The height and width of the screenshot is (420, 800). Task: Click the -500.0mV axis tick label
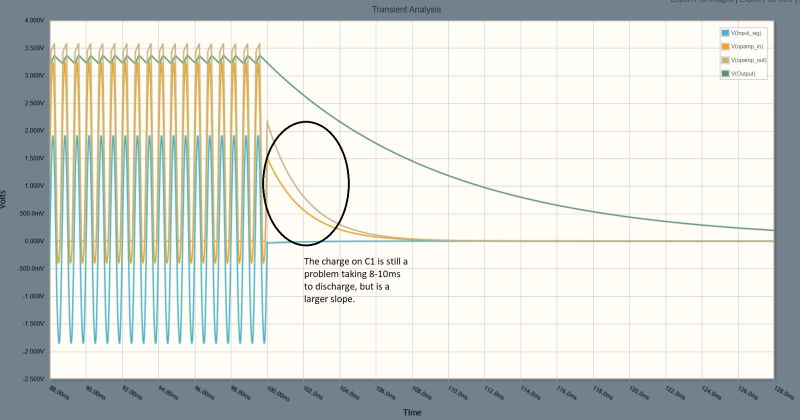[x=32, y=268]
